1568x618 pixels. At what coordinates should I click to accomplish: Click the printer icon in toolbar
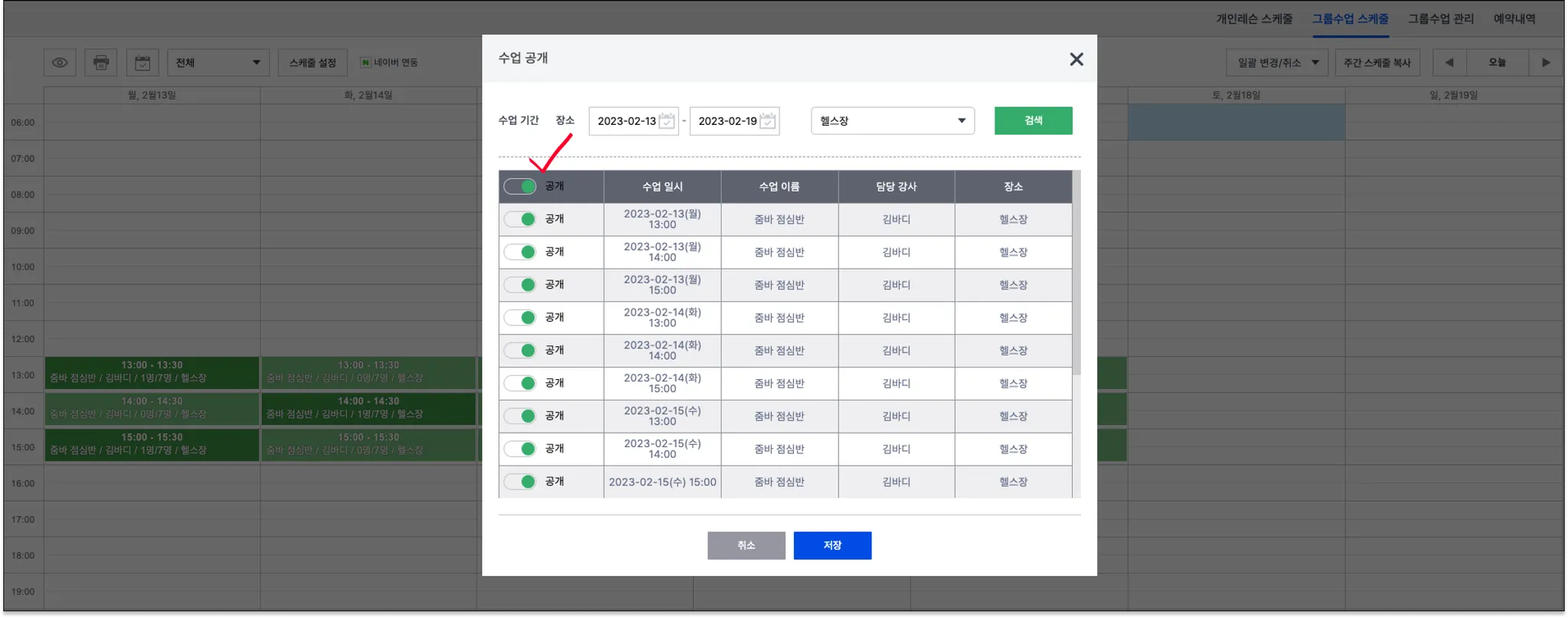(x=101, y=63)
